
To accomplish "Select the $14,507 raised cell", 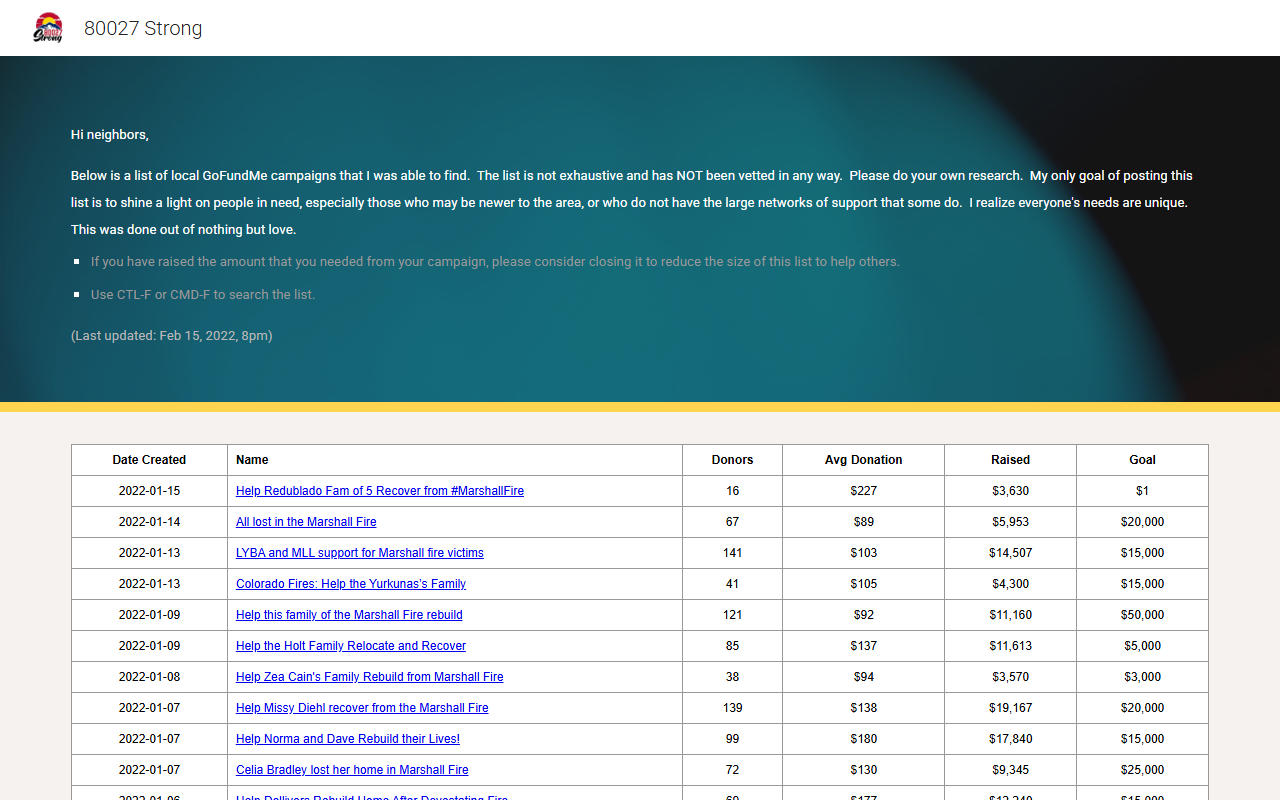I will point(1010,553).
